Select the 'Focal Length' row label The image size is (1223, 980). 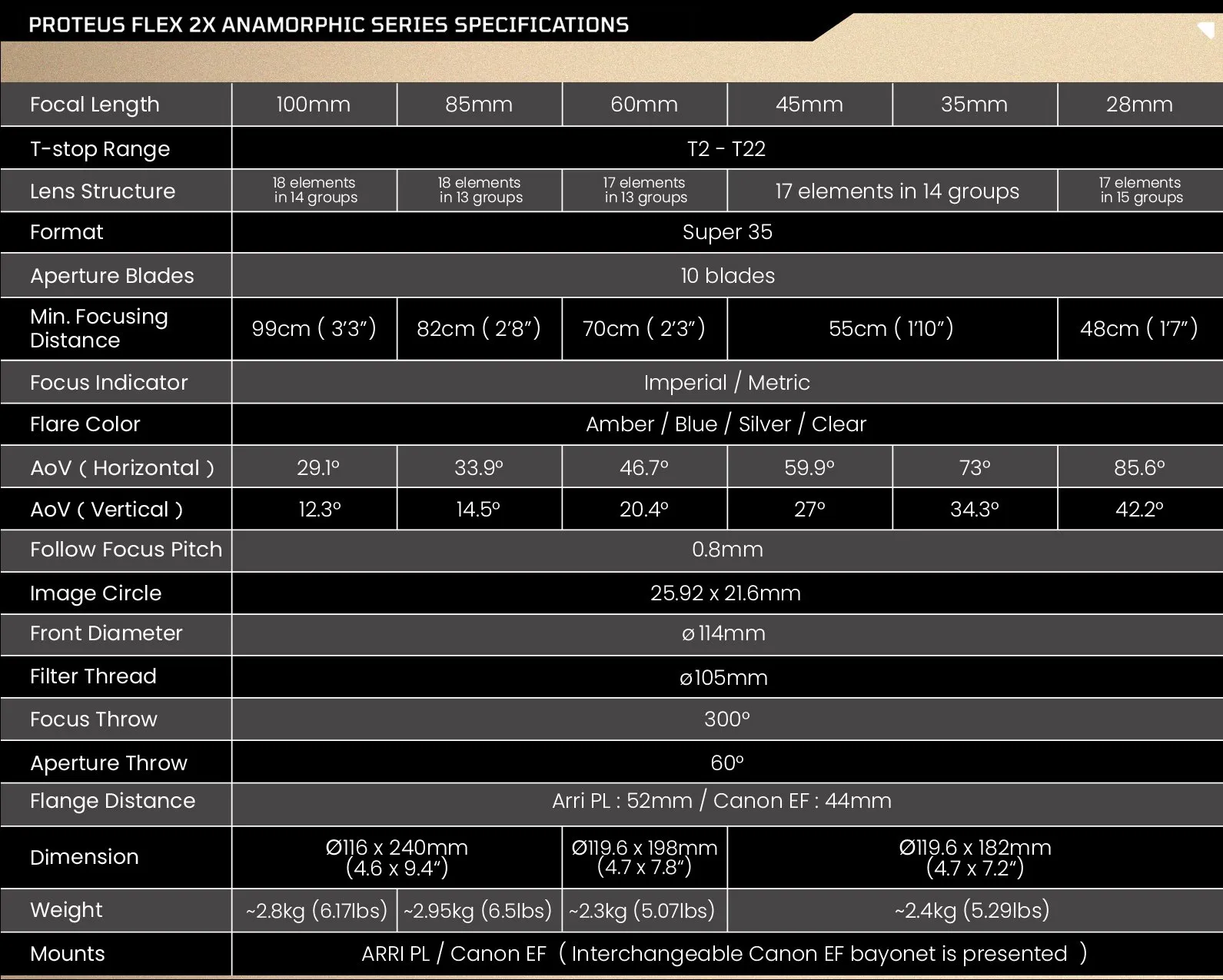coord(95,105)
